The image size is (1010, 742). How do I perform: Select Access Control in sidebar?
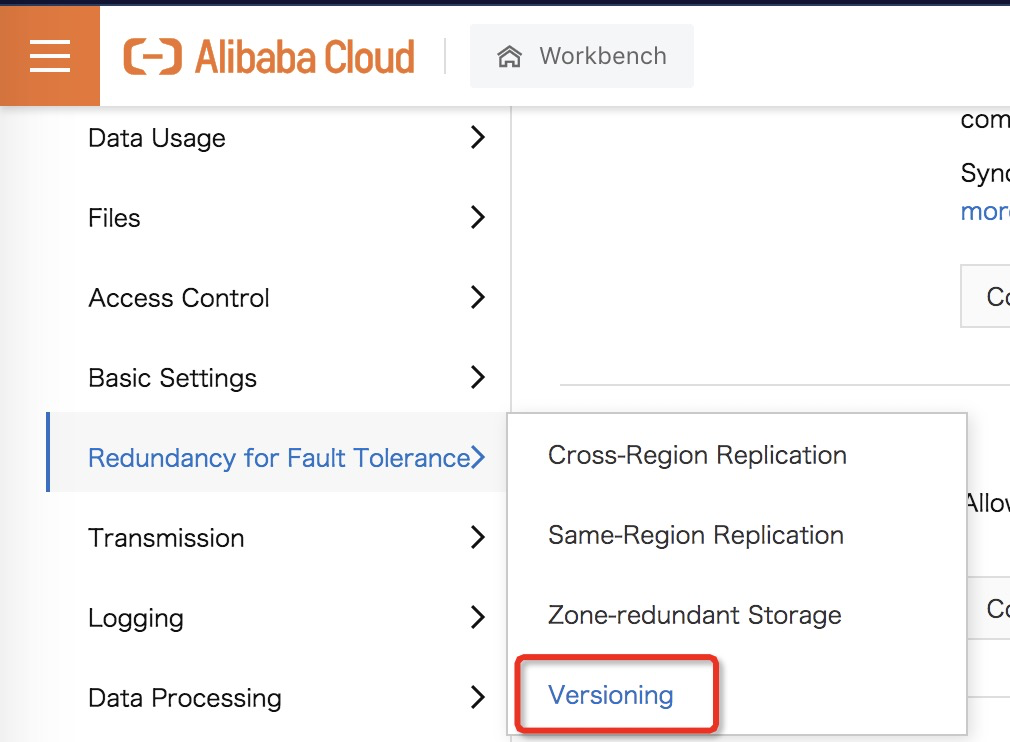(179, 298)
